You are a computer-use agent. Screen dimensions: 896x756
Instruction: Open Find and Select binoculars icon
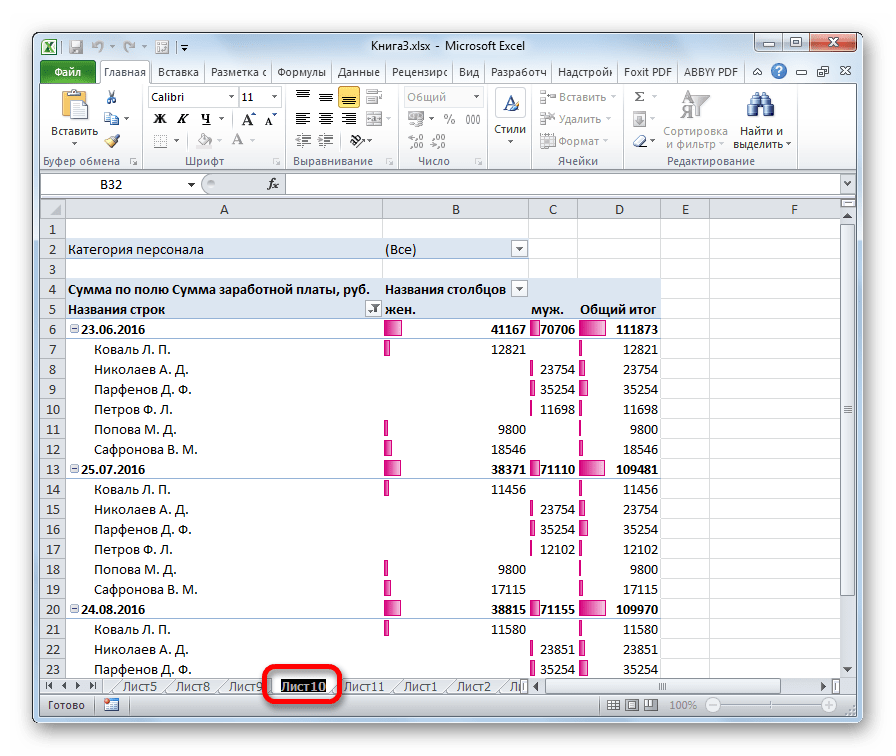click(x=761, y=106)
